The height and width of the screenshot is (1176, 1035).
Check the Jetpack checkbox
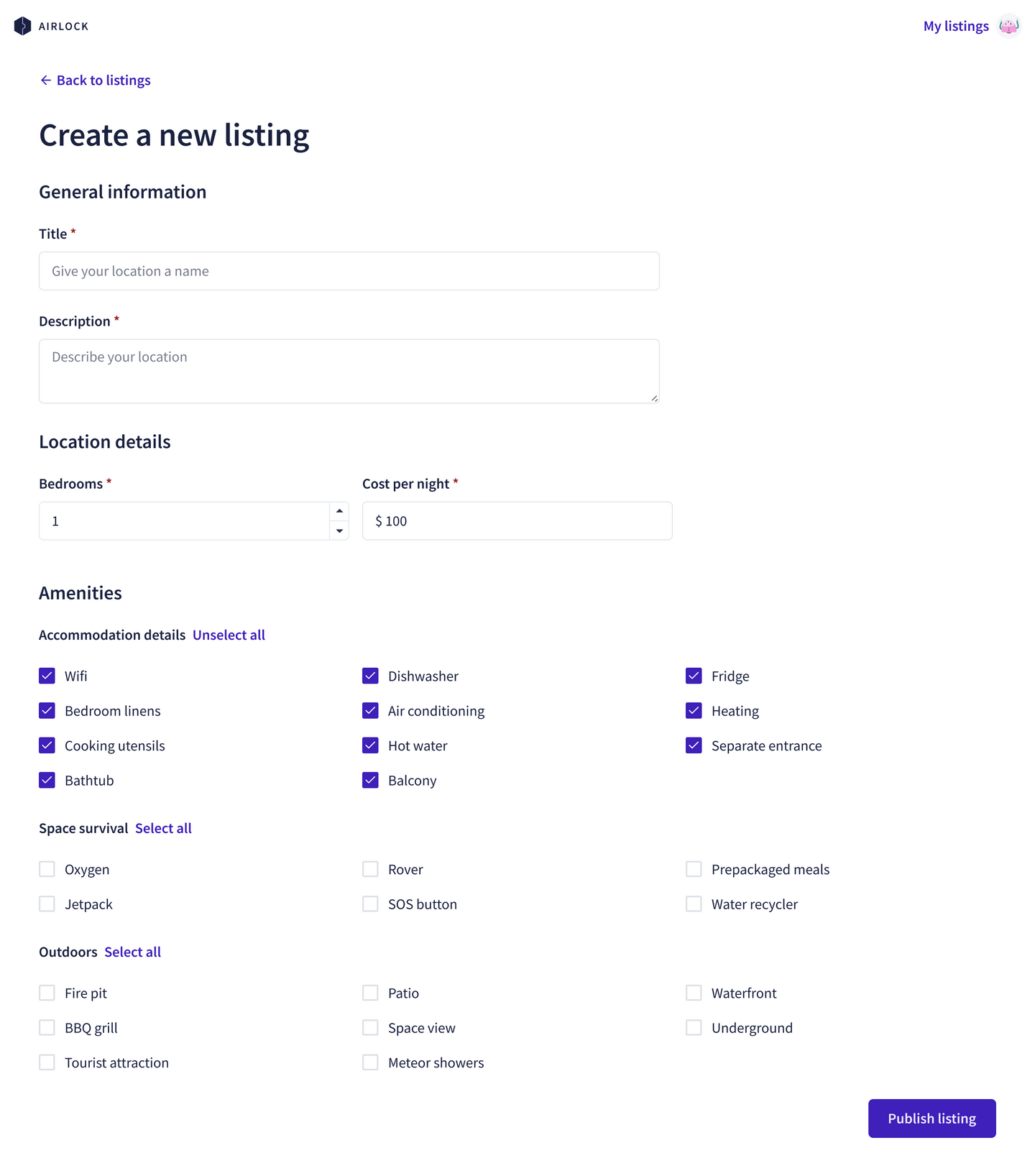click(x=47, y=904)
